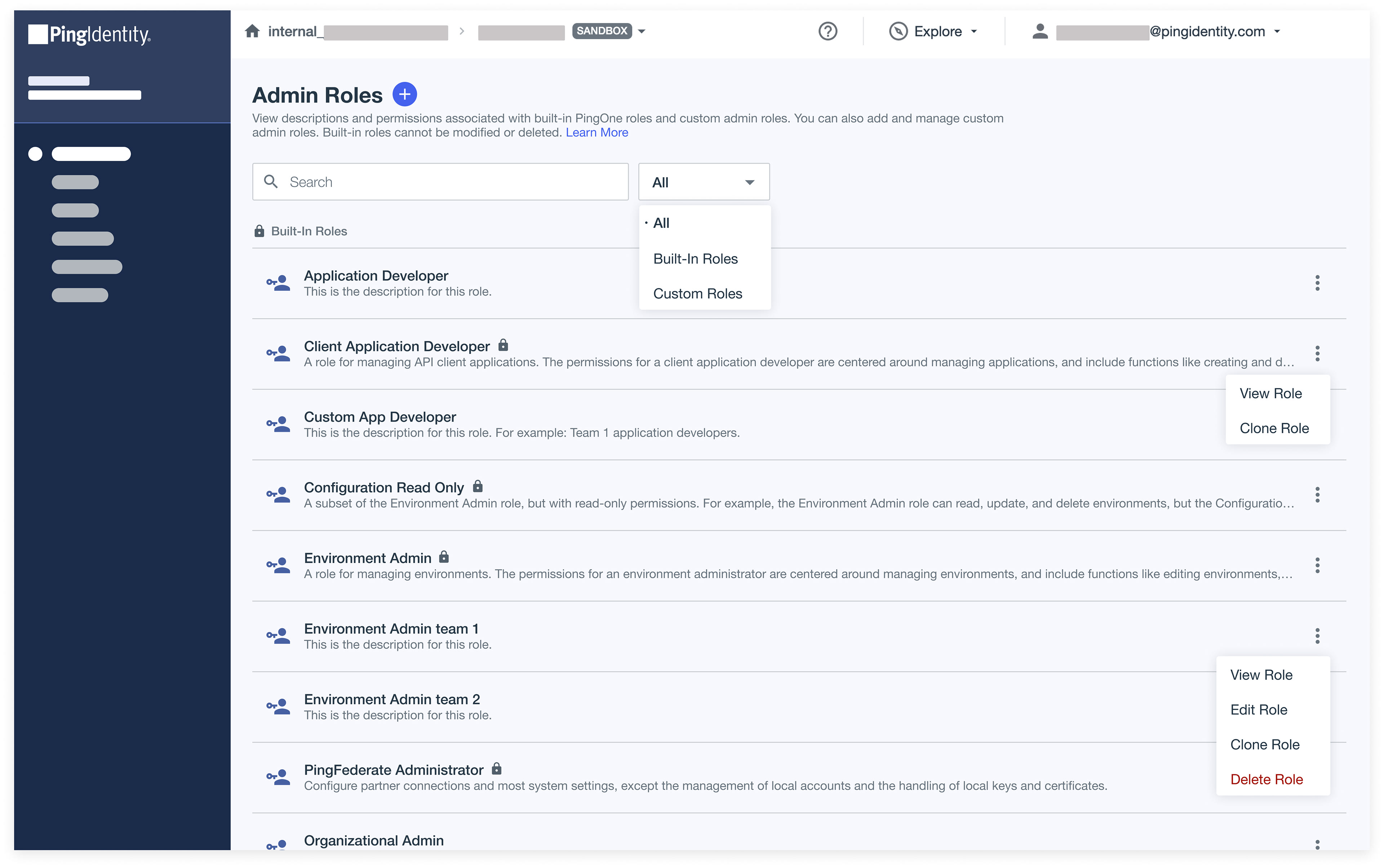
Task: Click the Environment Admin role name
Action: [367, 559]
